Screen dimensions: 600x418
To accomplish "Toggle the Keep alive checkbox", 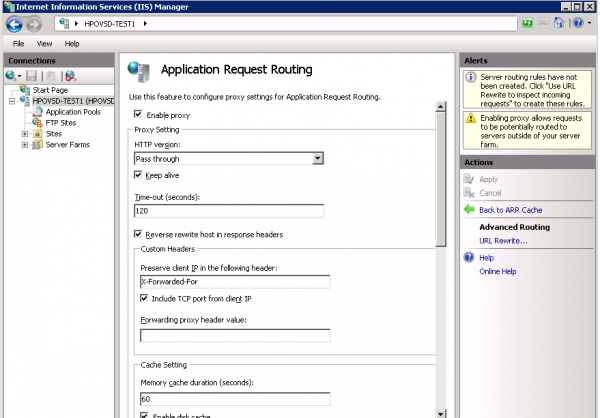I will pyautogui.click(x=138, y=175).
